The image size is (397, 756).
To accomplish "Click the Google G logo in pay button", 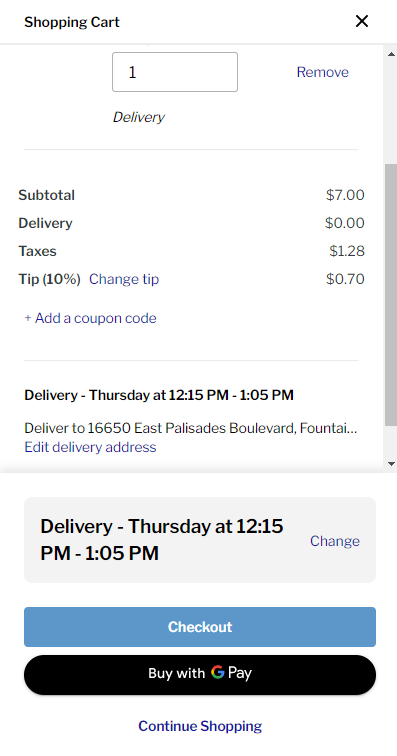I will [x=218, y=672].
